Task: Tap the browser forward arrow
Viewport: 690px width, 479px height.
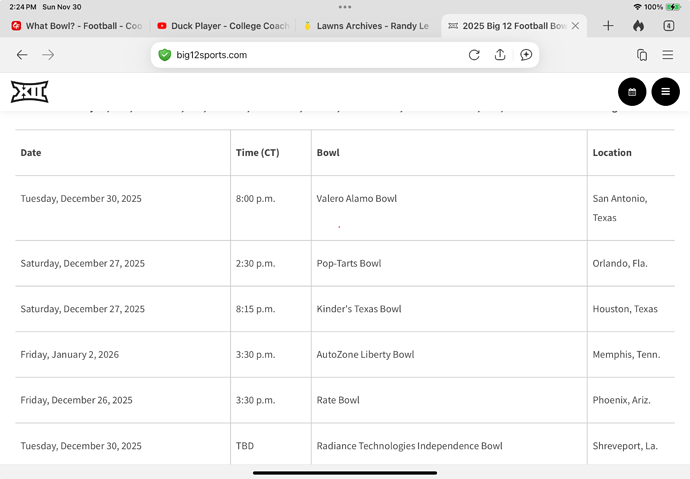Action: point(48,55)
